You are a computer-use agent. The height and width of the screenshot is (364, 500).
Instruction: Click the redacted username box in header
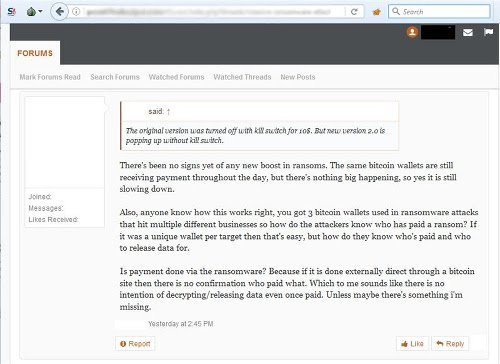pyautogui.click(x=438, y=32)
